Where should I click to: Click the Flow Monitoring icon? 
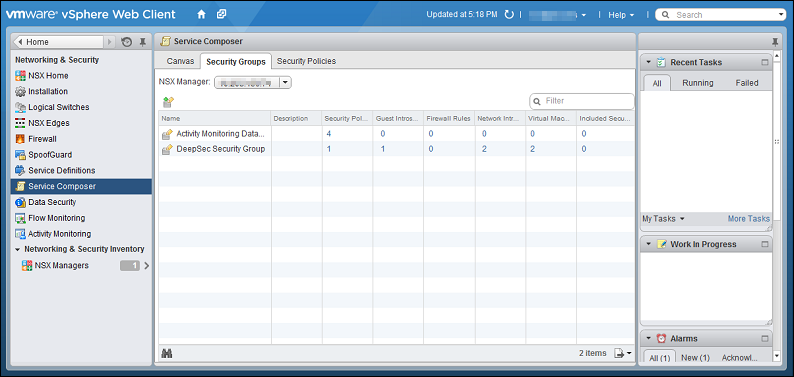[20, 218]
